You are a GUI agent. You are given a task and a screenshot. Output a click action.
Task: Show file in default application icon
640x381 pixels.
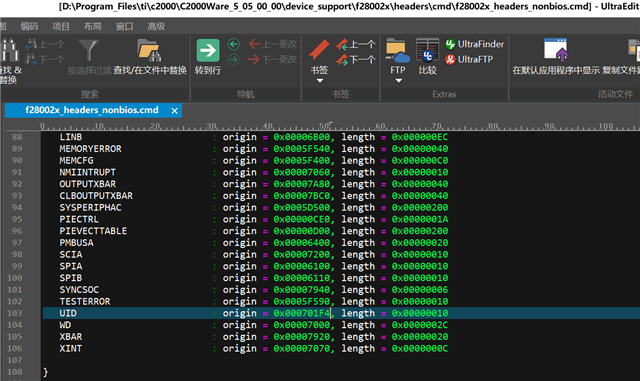556,51
